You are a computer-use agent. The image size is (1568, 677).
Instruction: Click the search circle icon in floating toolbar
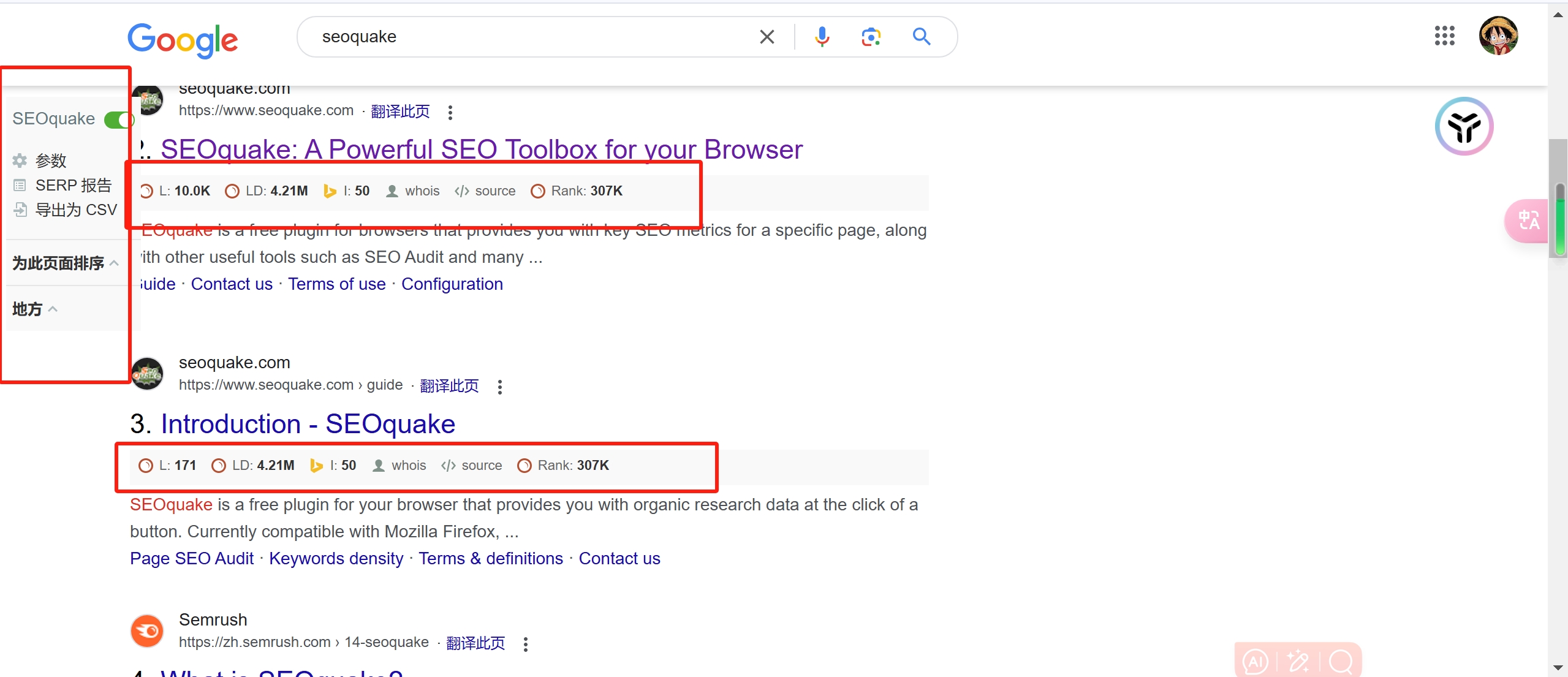point(1341,662)
